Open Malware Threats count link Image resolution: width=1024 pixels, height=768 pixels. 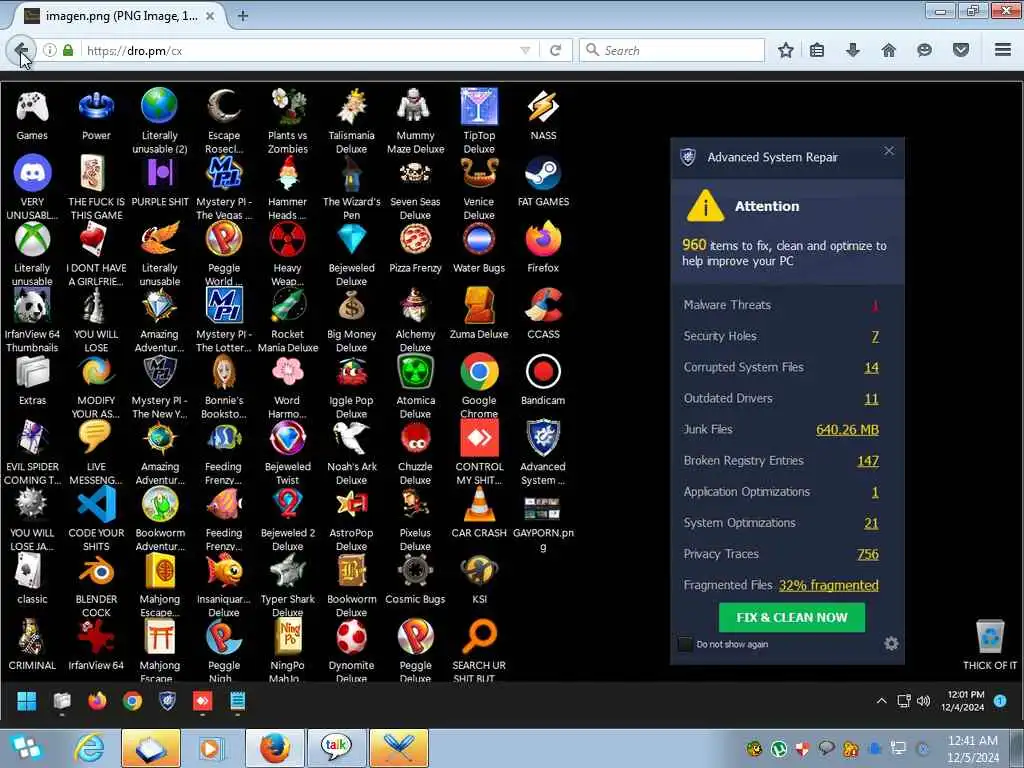click(874, 305)
